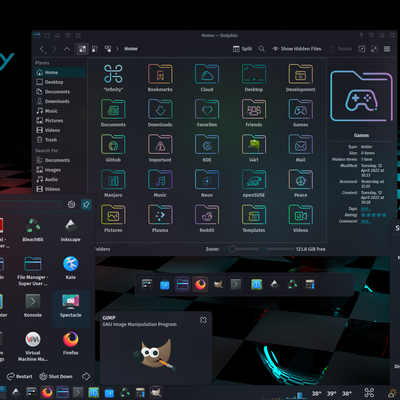
Task: Launch Firefox from application menu
Action: (71, 343)
